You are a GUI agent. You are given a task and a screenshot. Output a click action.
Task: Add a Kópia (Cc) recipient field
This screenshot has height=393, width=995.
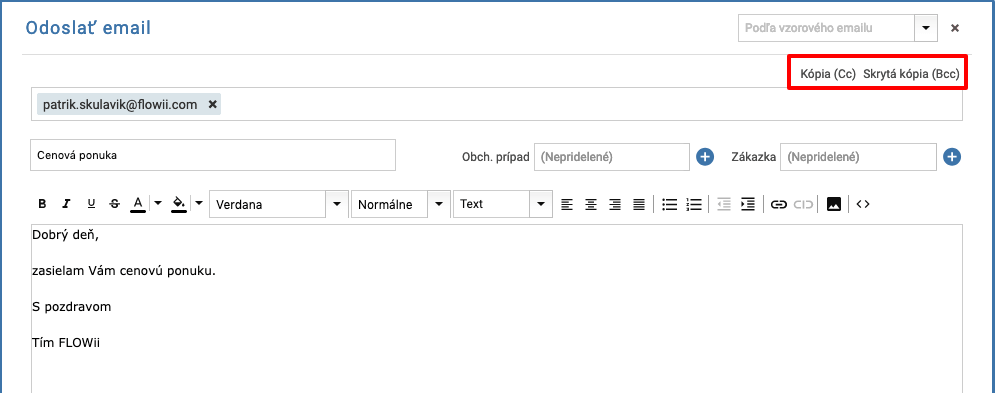tap(828, 74)
